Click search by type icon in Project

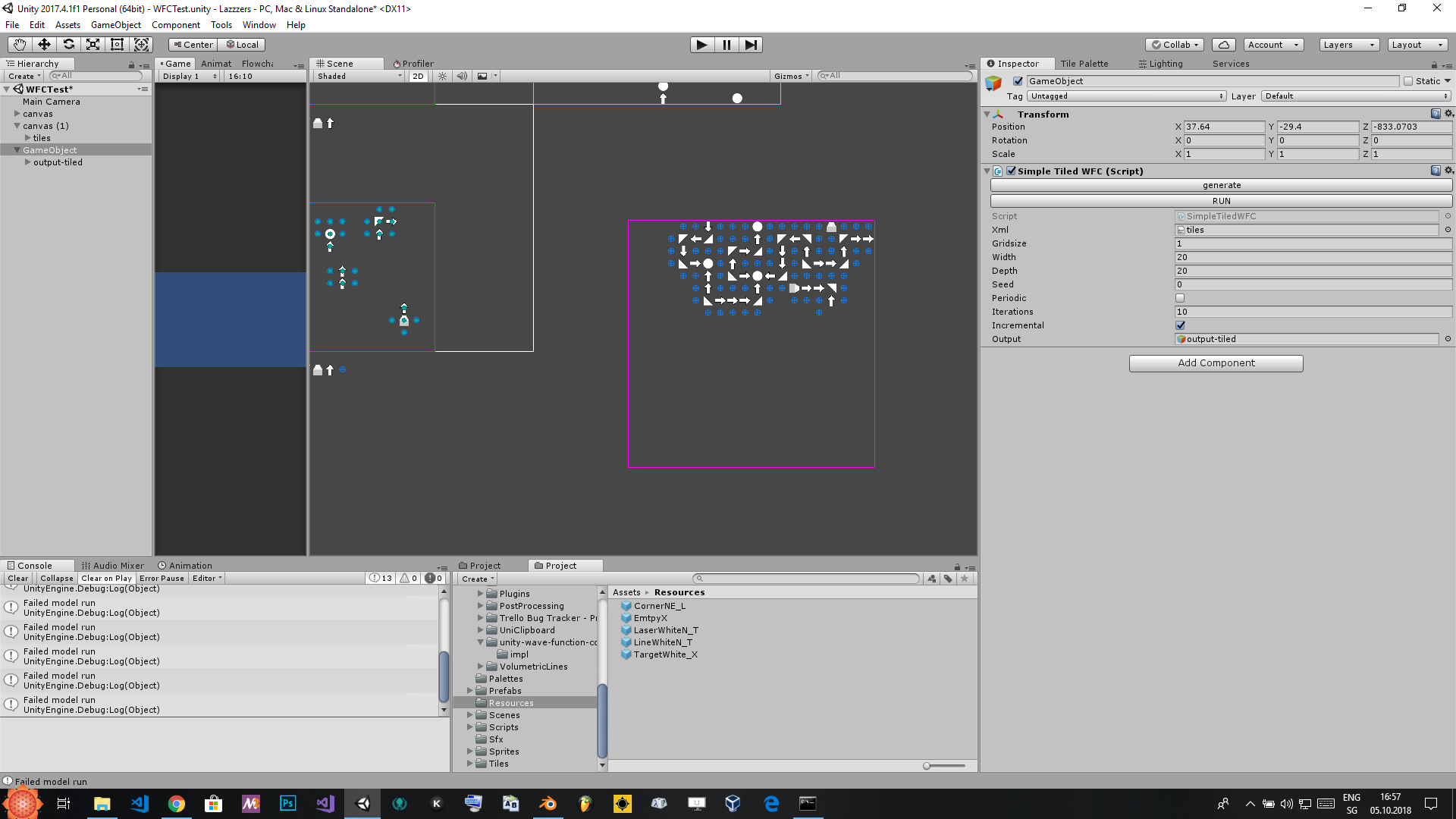(932, 579)
